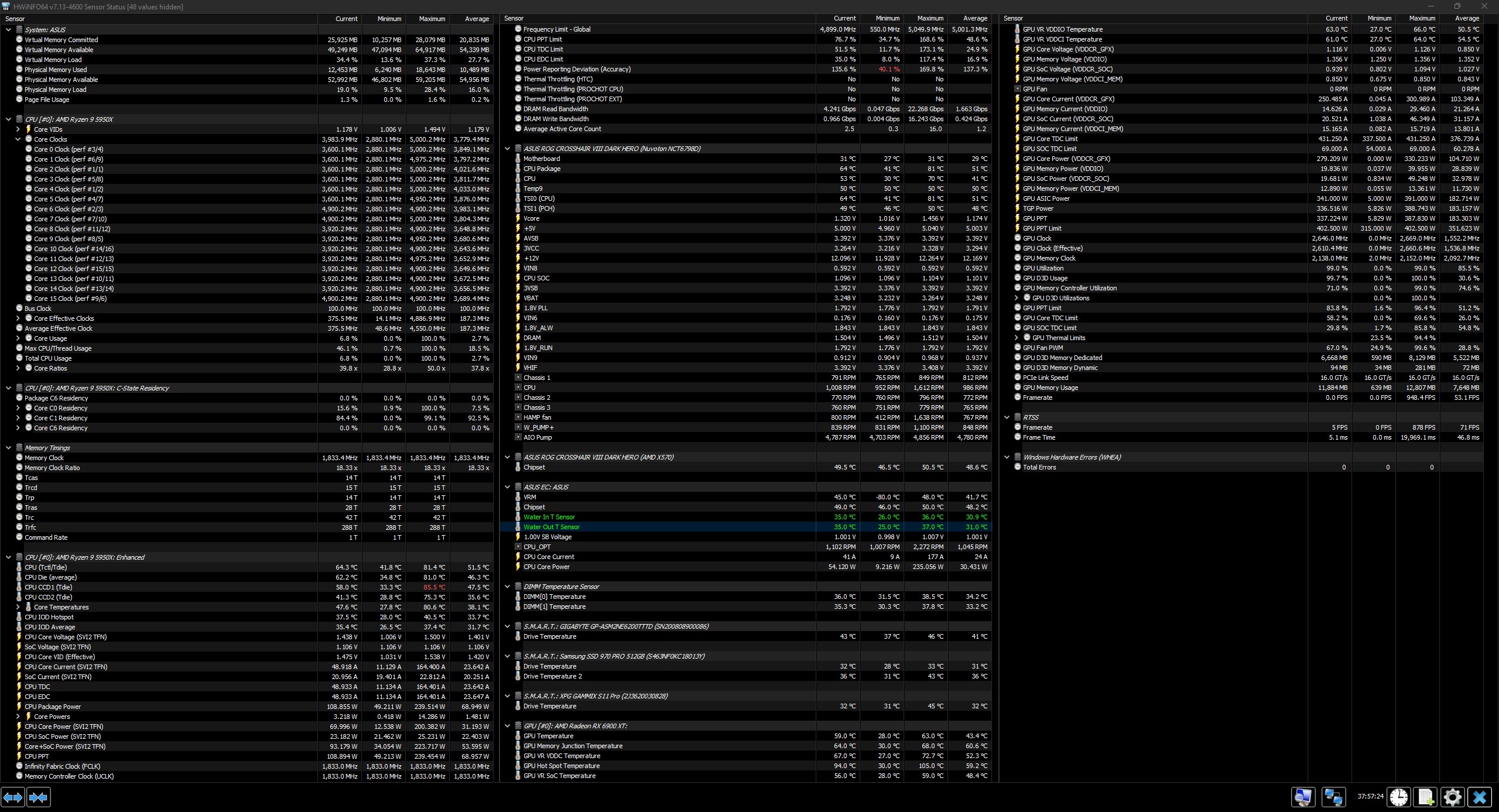1499x812 pixels.
Task: Open sensor settings gear icon
Action: click(1453, 797)
